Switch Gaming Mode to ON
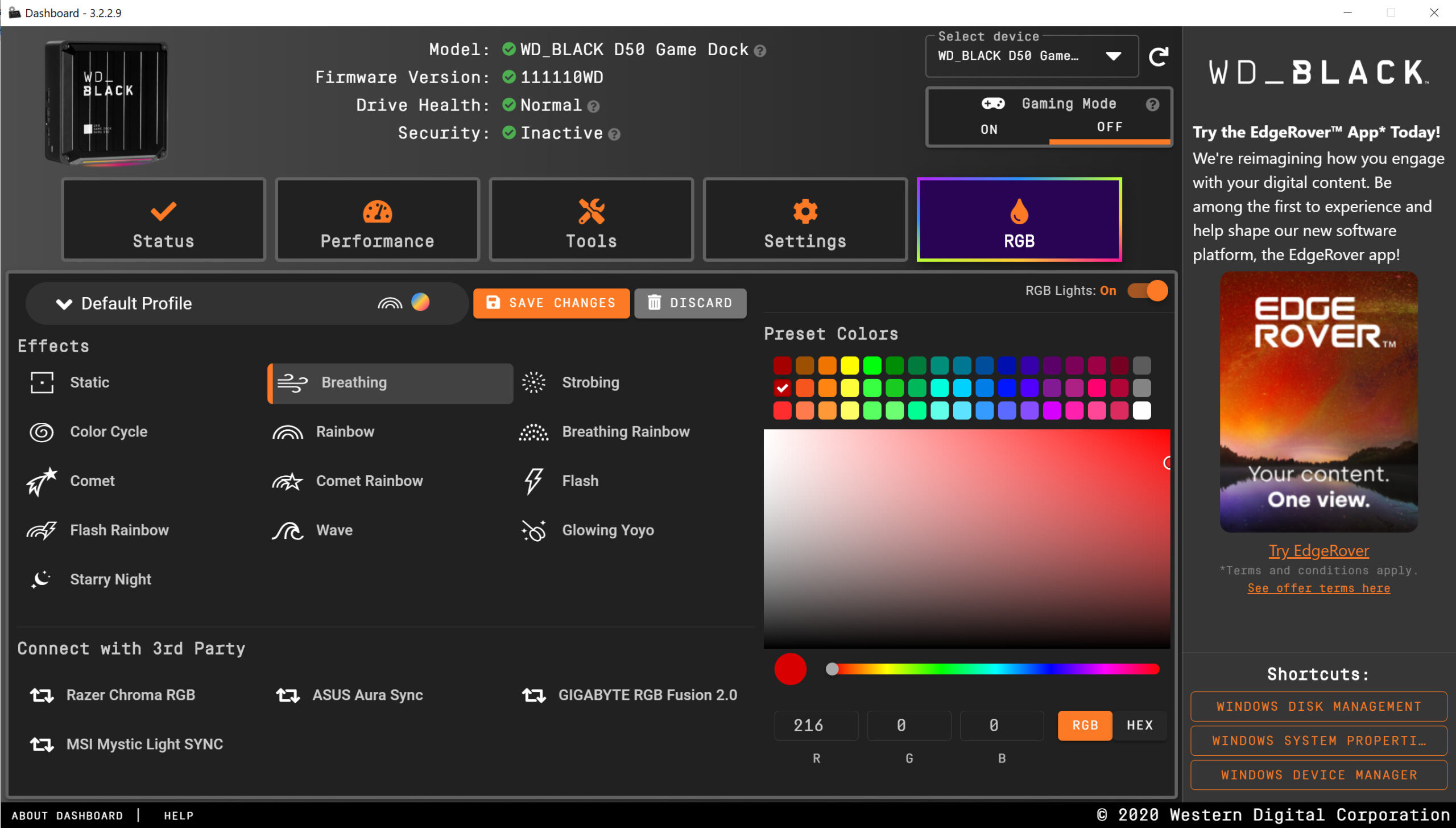This screenshot has height=828, width=1456. [988, 129]
